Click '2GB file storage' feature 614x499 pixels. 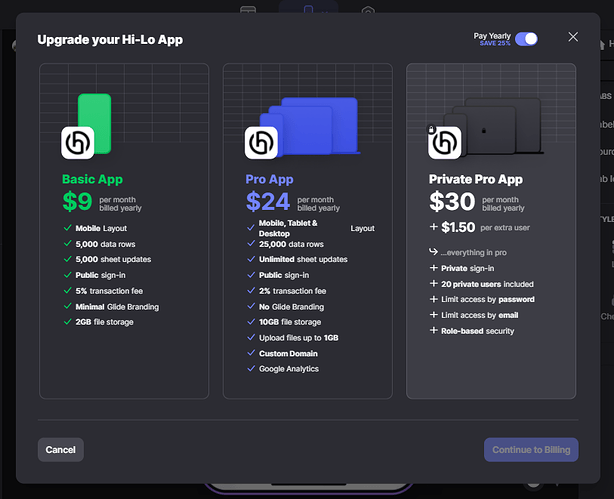point(105,322)
